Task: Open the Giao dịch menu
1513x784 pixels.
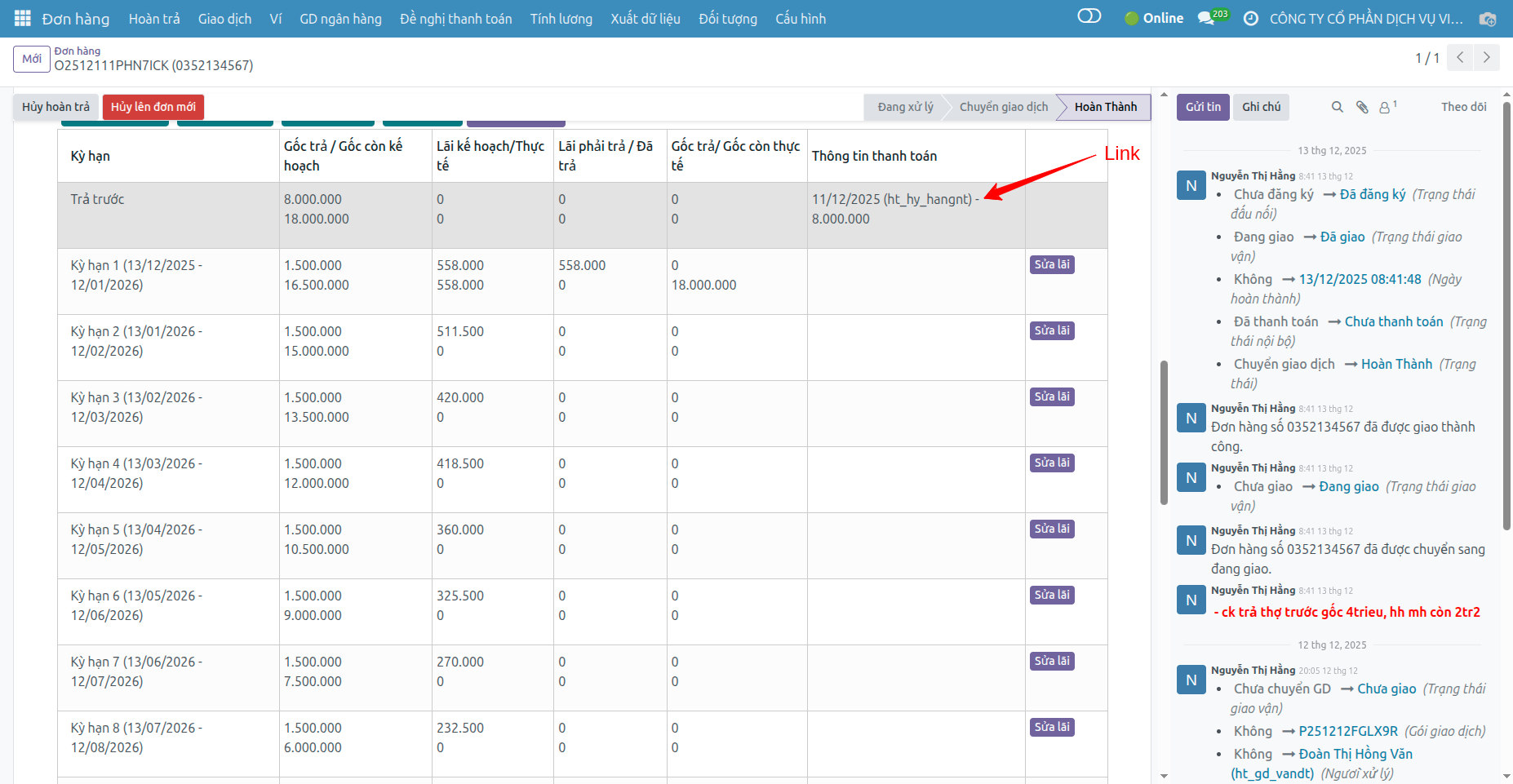Action: tap(224, 19)
